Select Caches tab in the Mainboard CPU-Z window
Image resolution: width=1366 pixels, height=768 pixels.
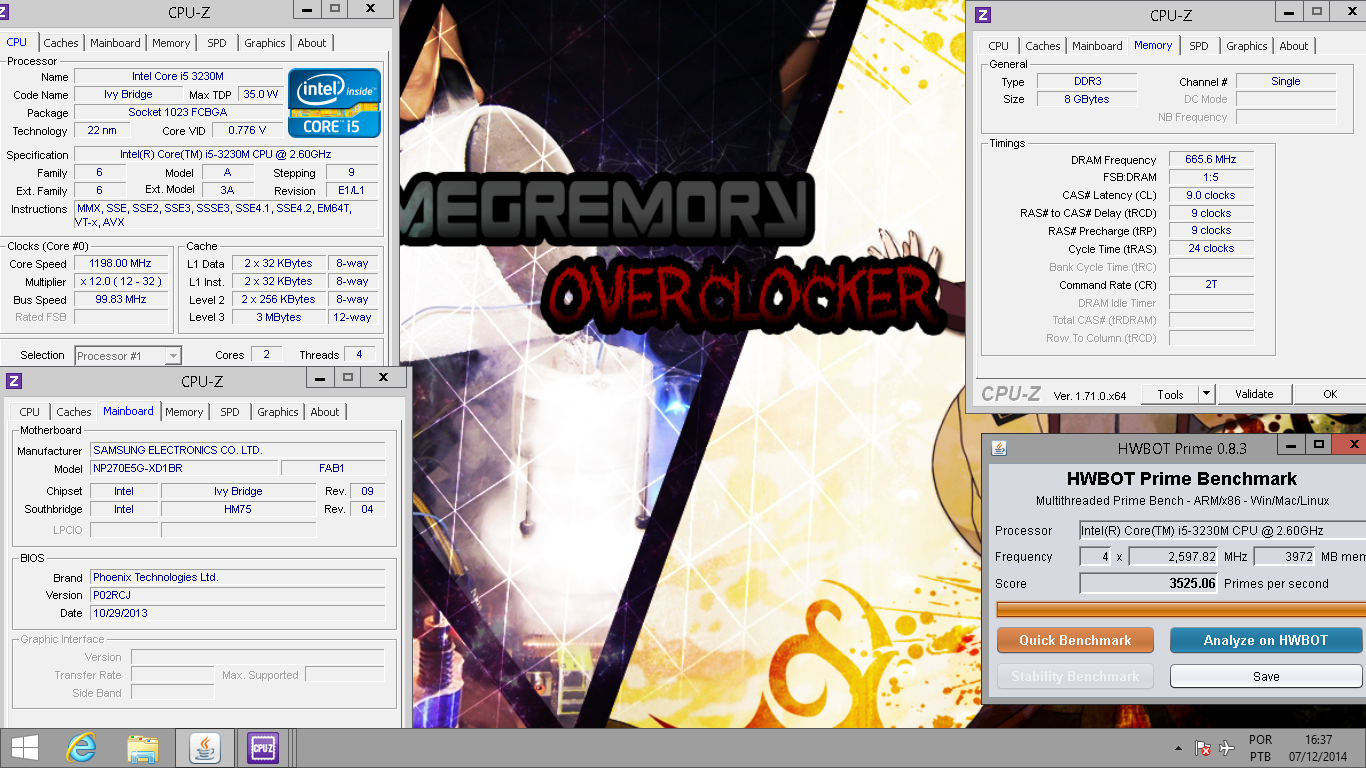click(x=74, y=412)
